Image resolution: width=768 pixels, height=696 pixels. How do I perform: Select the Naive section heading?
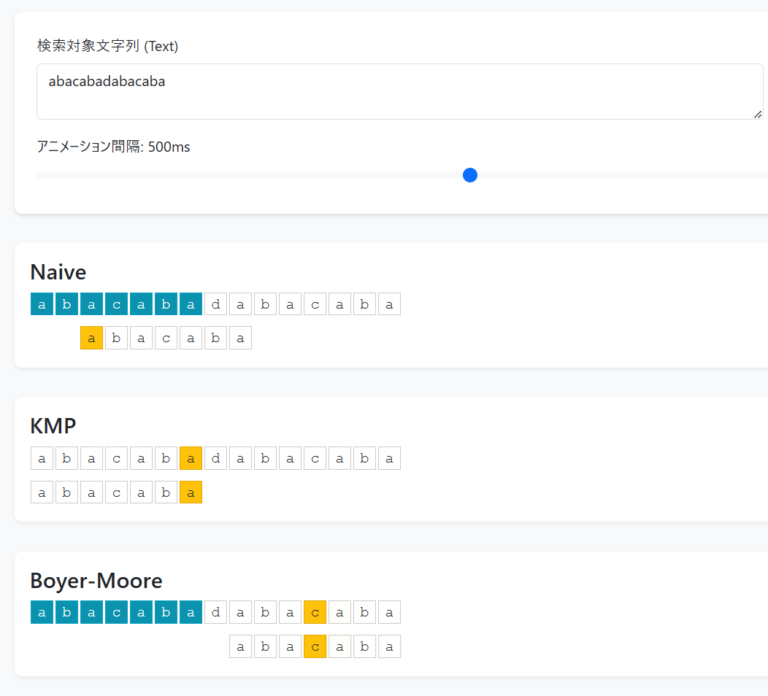point(58,272)
